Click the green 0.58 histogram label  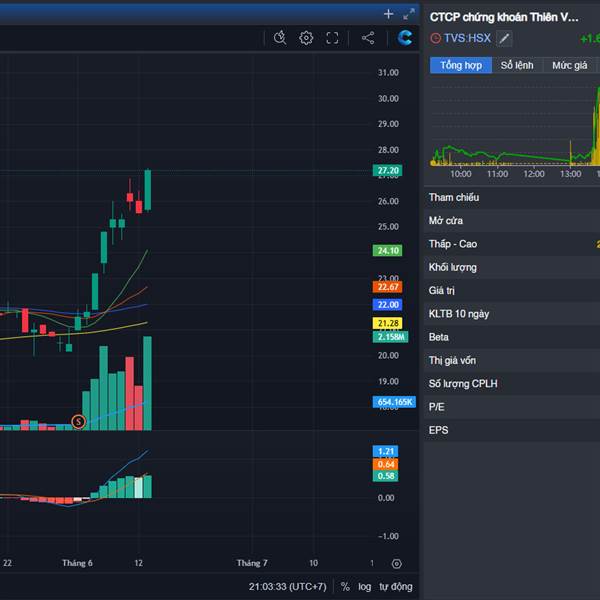385,476
